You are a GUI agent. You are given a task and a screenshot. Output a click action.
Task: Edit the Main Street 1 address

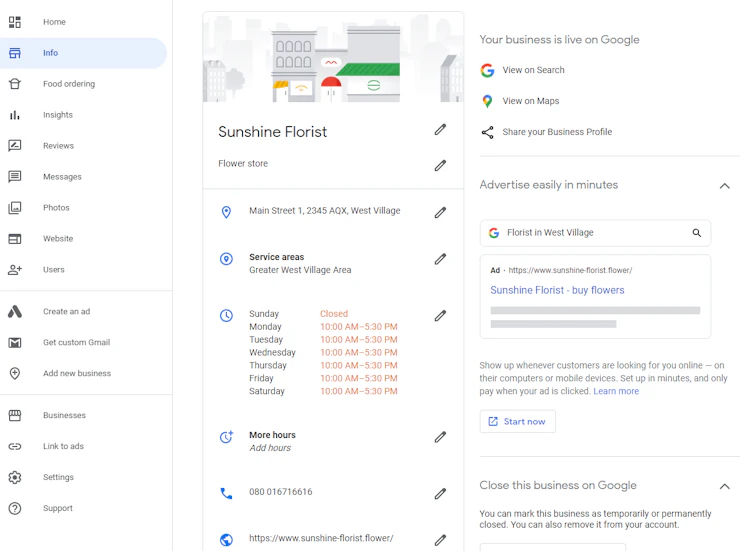pyautogui.click(x=441, y=212)
